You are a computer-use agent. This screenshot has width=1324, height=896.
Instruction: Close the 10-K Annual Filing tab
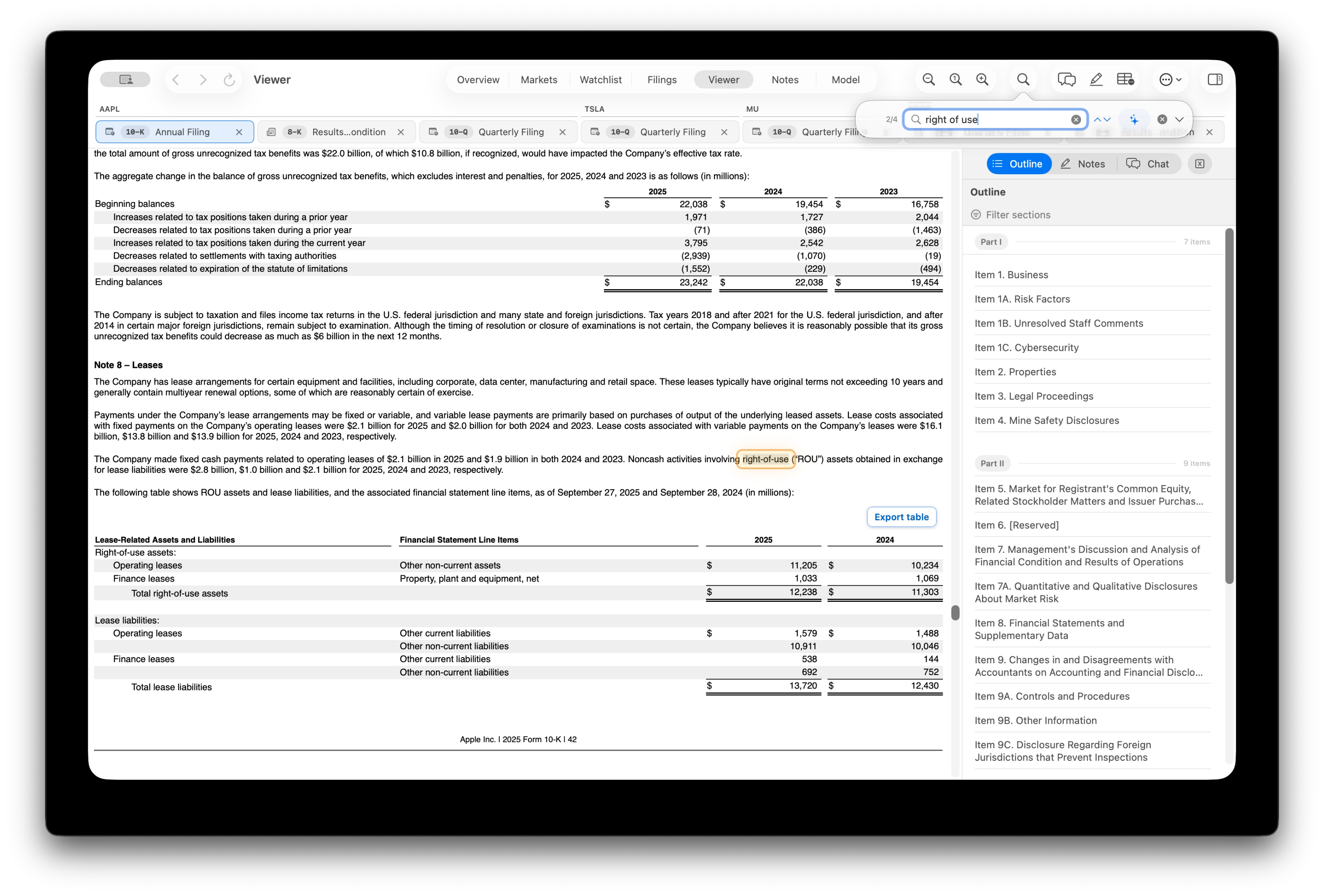[x=239, y=132]
